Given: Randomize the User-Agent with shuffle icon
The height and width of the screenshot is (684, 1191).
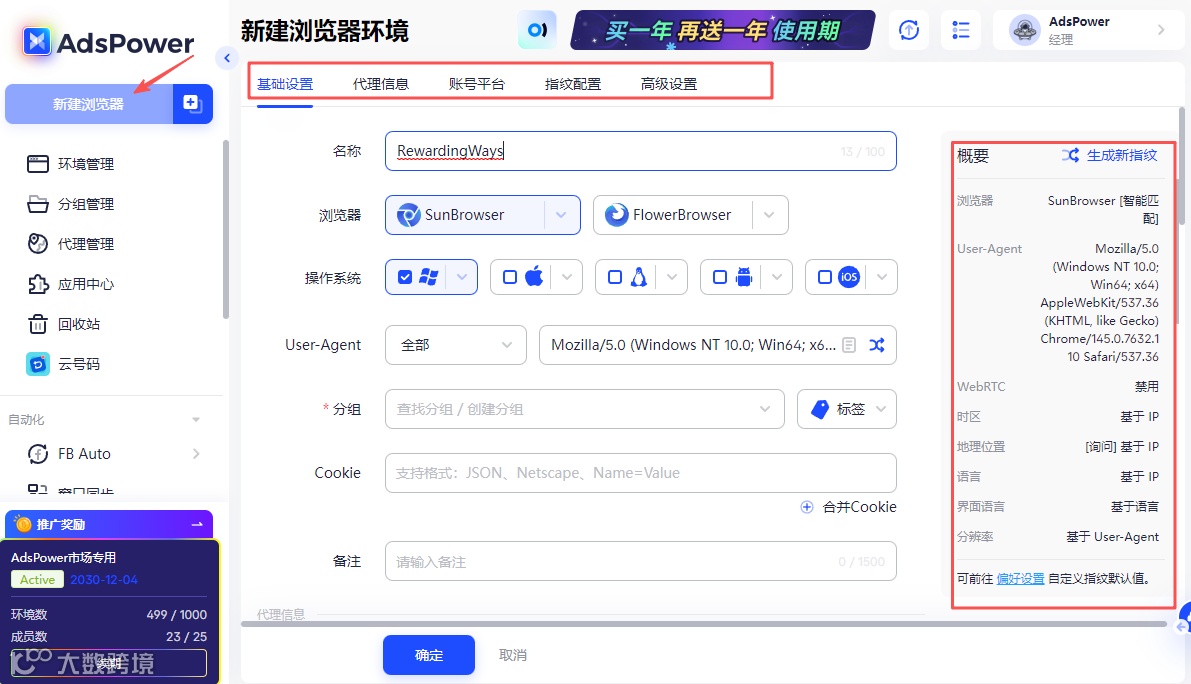Looking at the screenshot, I should (877, 345).
